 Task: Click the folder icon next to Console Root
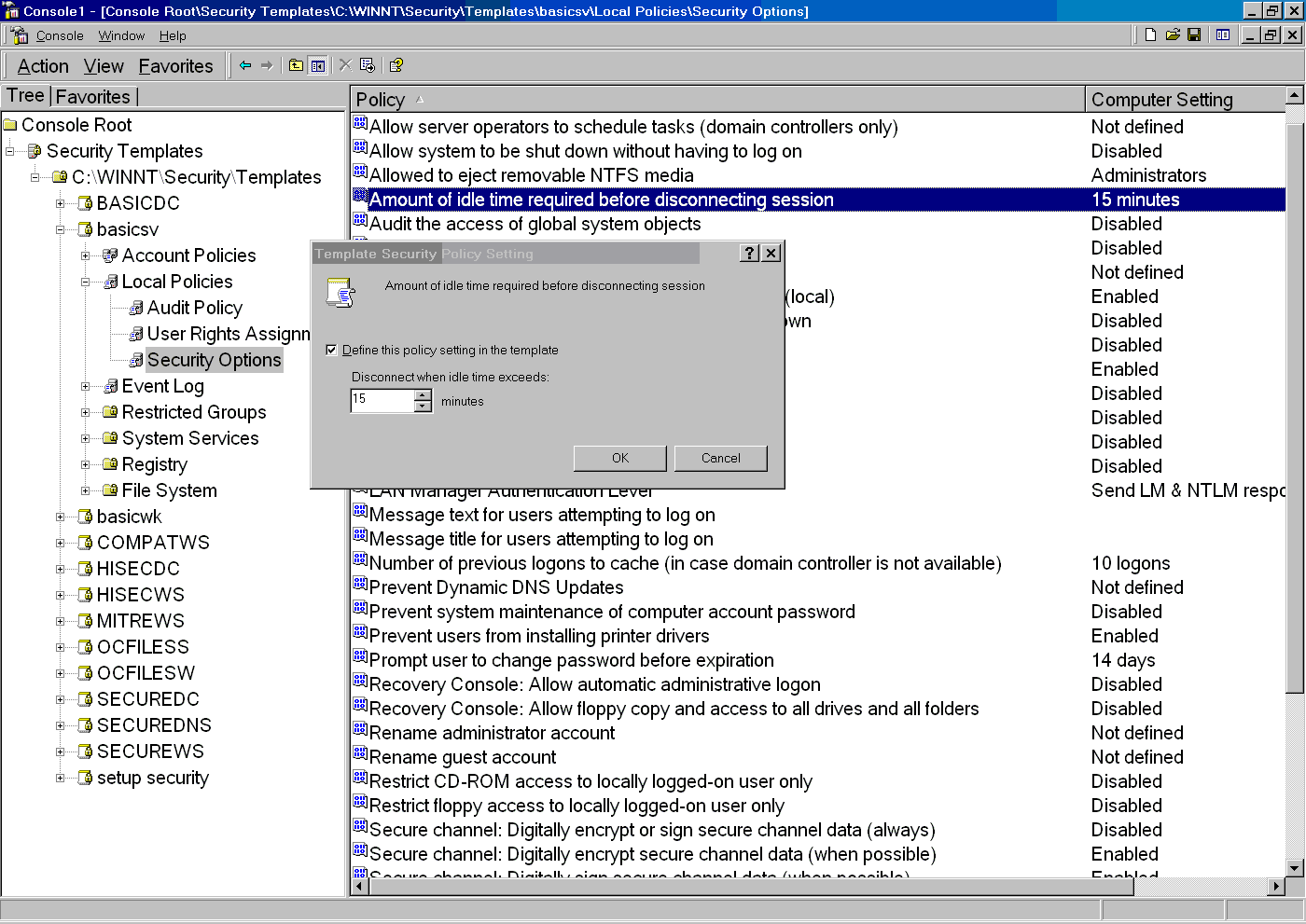point(10,125)
